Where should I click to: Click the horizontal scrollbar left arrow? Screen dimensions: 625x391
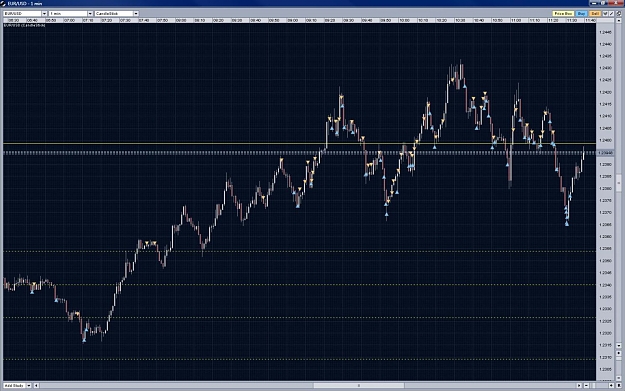[x=36, y=385]
